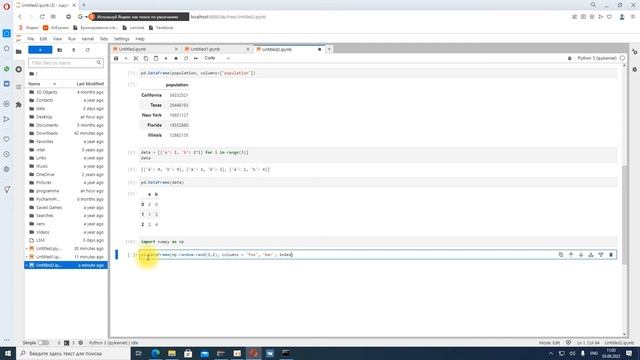The image size is (640, 360).
Task: Paste a cell from the clipboard in the toolbar
Action: (156, 58)
